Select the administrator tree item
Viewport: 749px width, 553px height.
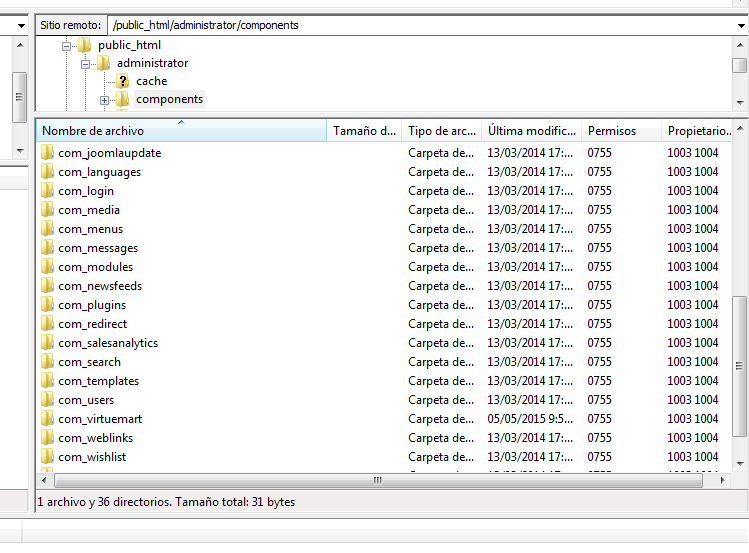(x=152, y=63)
